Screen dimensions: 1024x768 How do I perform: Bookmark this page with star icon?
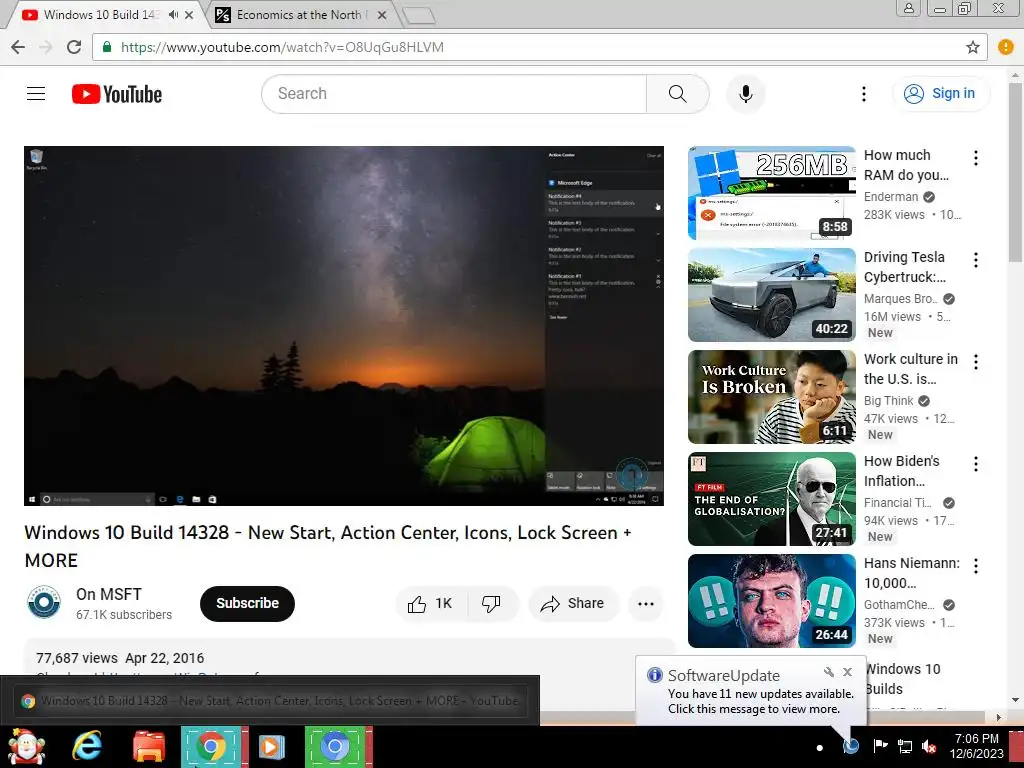pyautogui.click(x=973, y=47)
